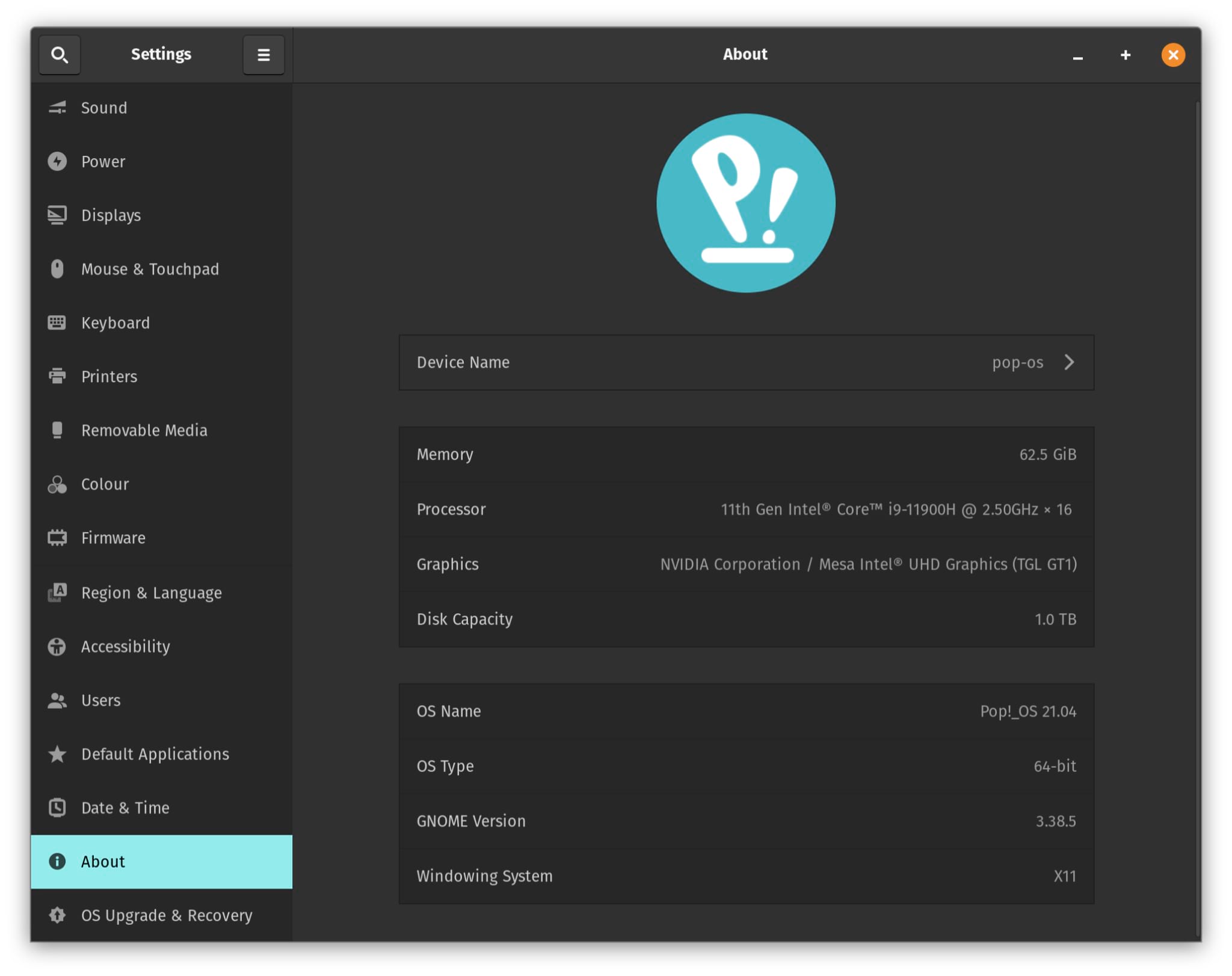This screenshot has width=1232, height=976.
Task: Click the Disk Capacity row label
Action: point(464,619)
